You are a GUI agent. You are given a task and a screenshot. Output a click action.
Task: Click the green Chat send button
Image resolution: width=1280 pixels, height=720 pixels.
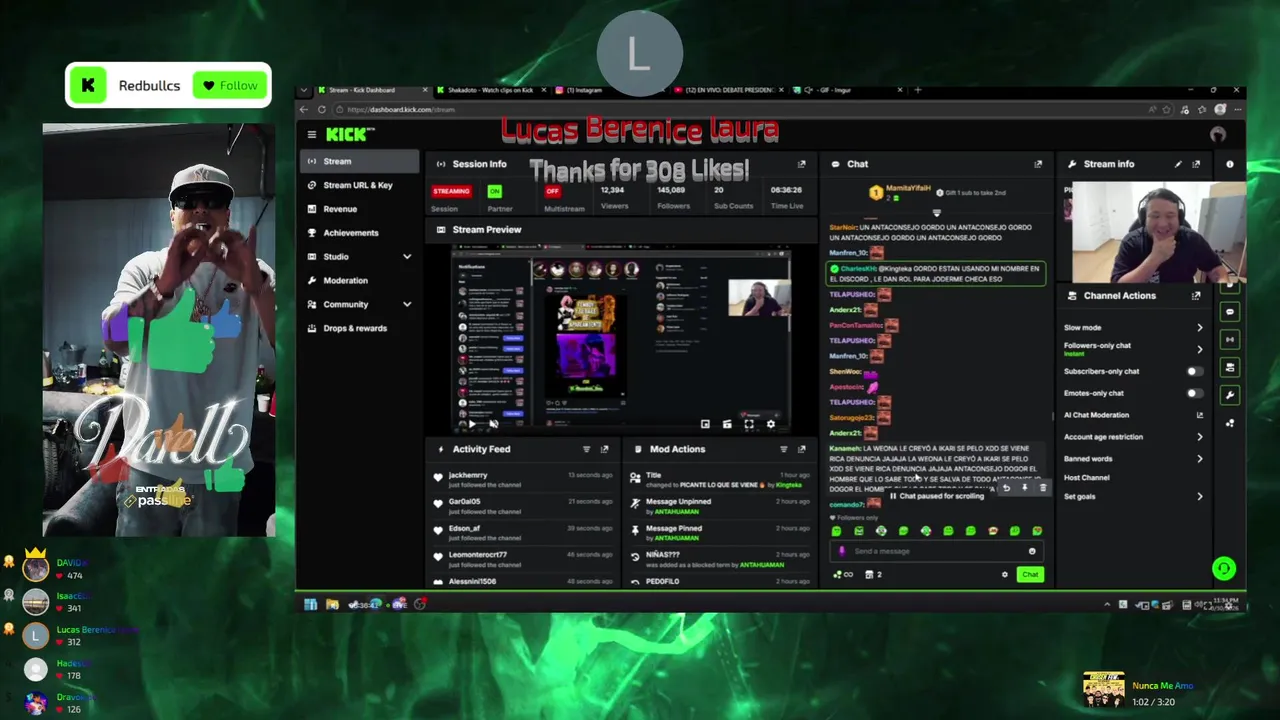coord(1030,574)
